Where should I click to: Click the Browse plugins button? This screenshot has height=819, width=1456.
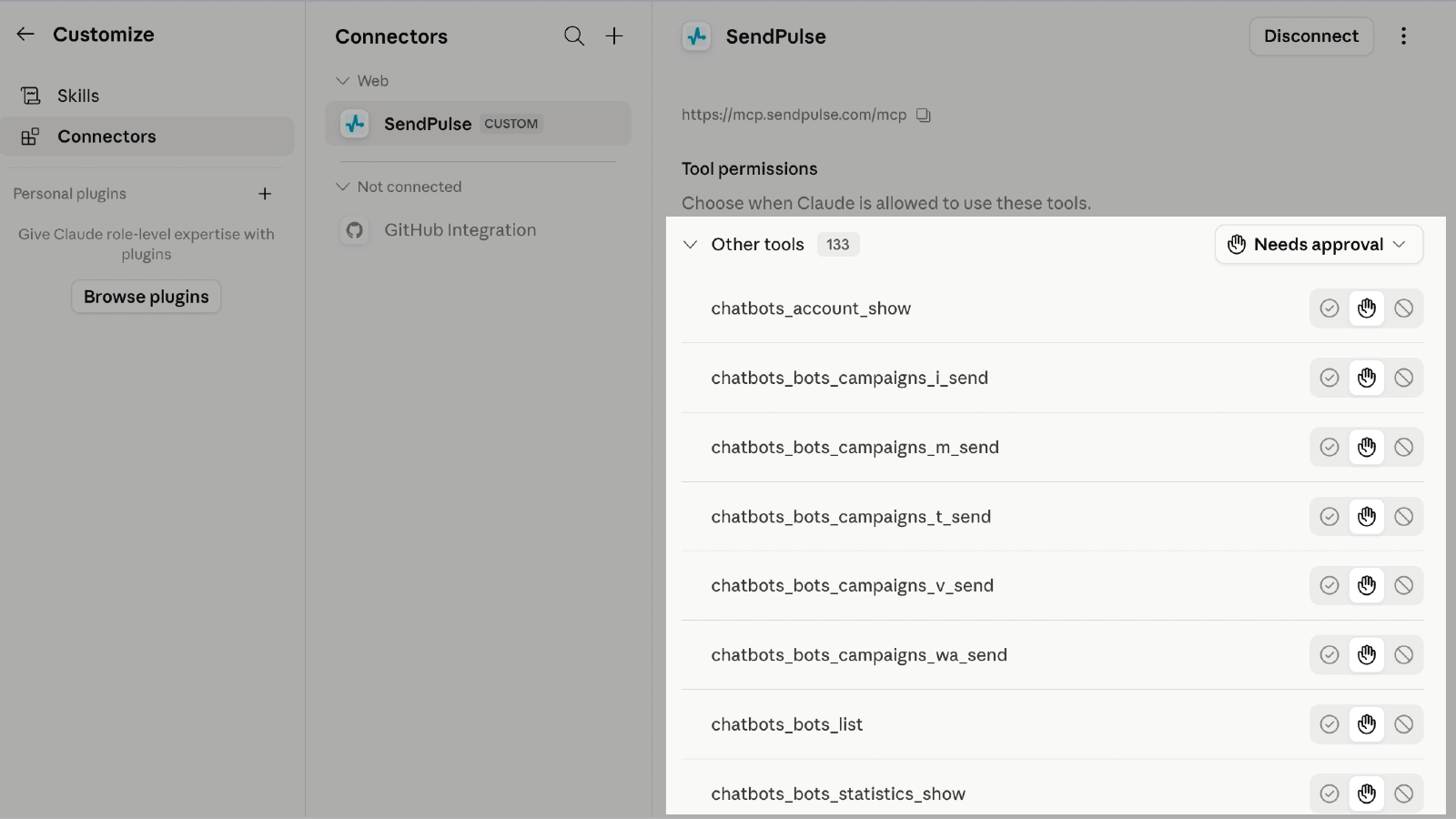click(147, 297)
